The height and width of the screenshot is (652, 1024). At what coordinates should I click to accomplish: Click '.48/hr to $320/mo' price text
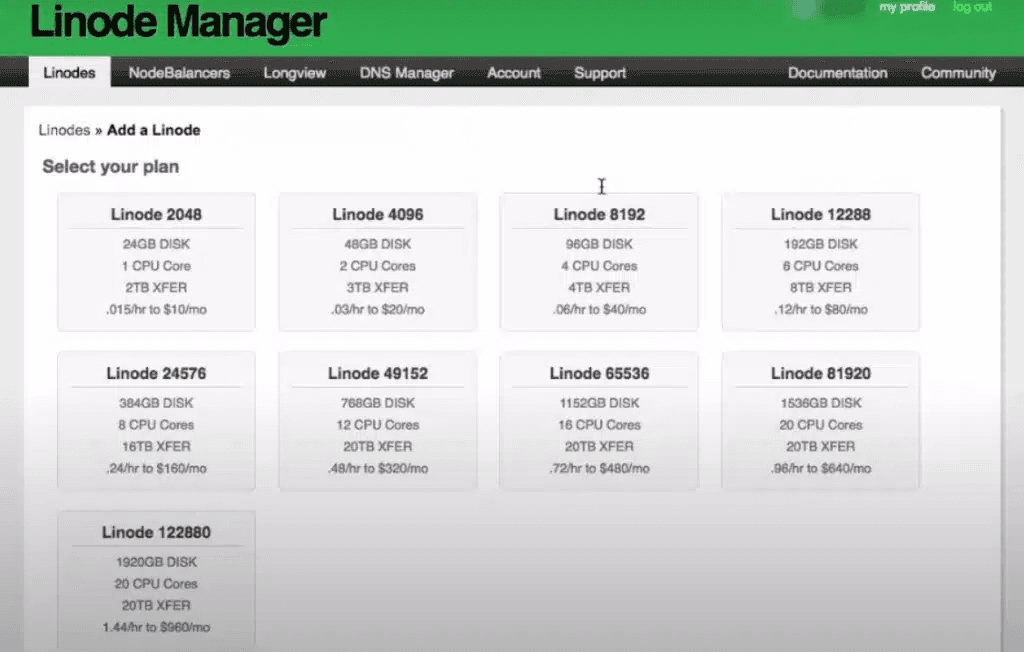coord(377,468)
